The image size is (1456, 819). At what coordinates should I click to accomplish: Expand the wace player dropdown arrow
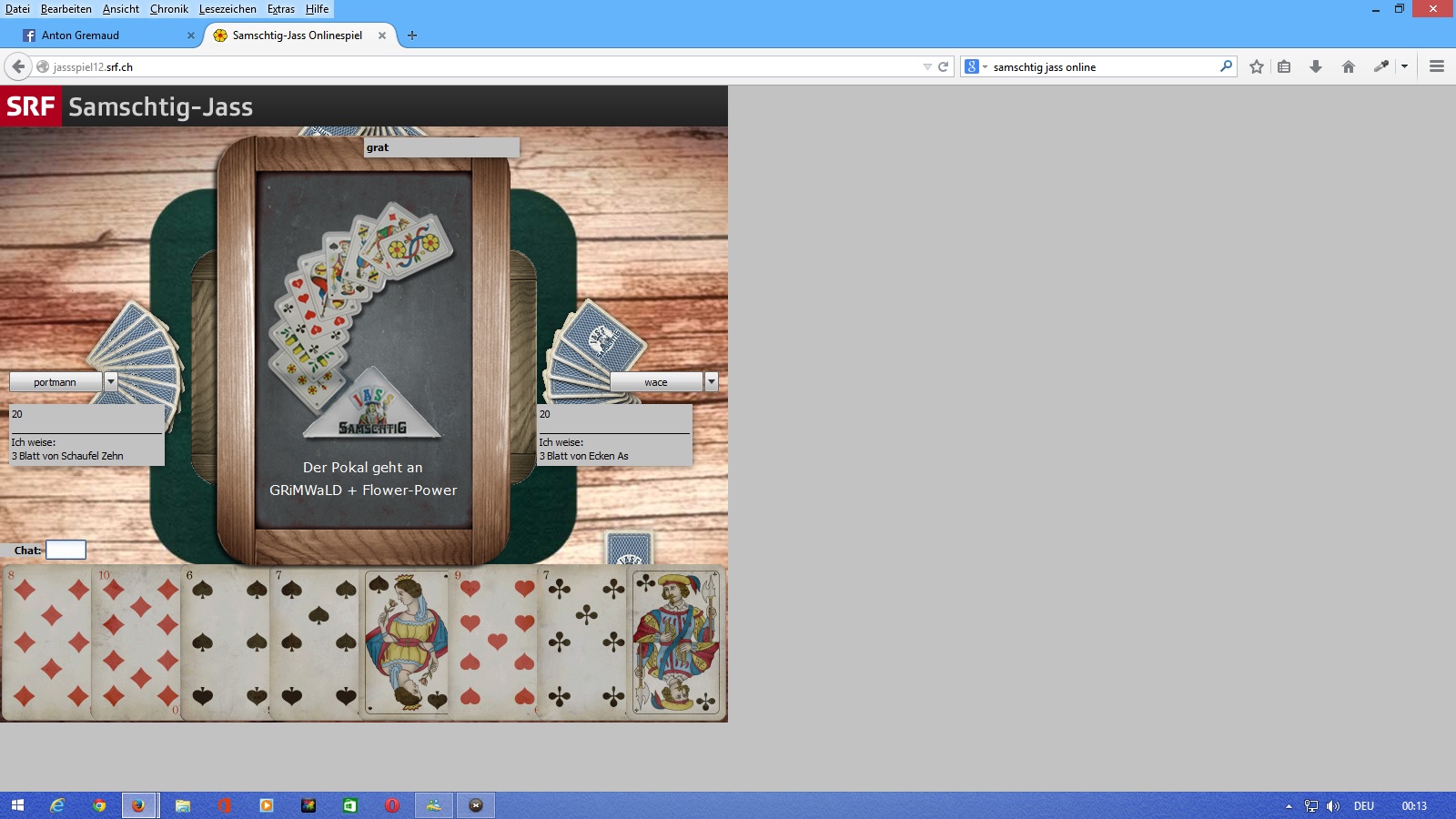coord(712,382)
